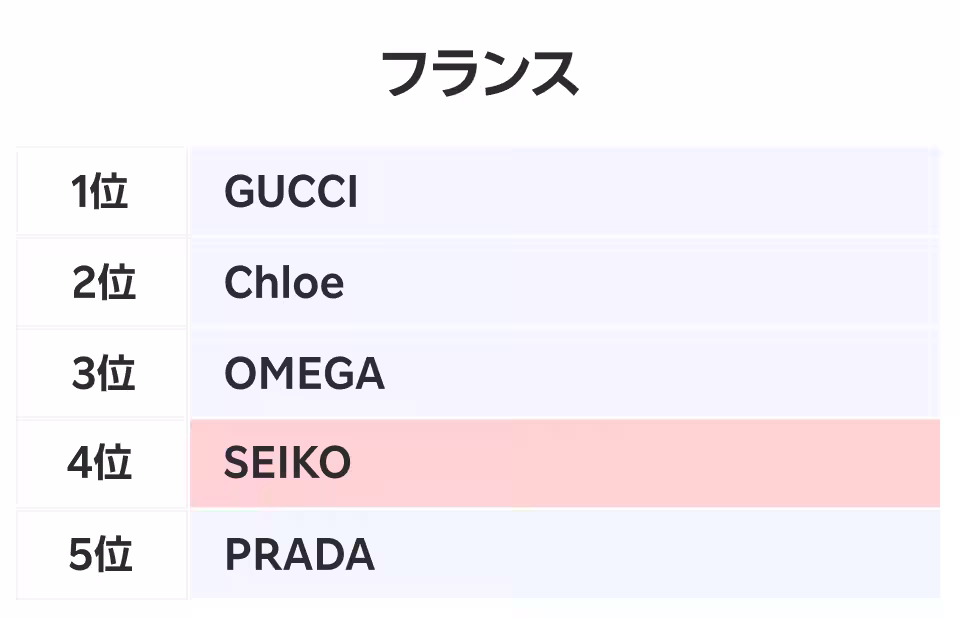The height and width of the screenshot is (618, 960).
Task: Select the SEIKO brand name
Action: coord(287,464)
